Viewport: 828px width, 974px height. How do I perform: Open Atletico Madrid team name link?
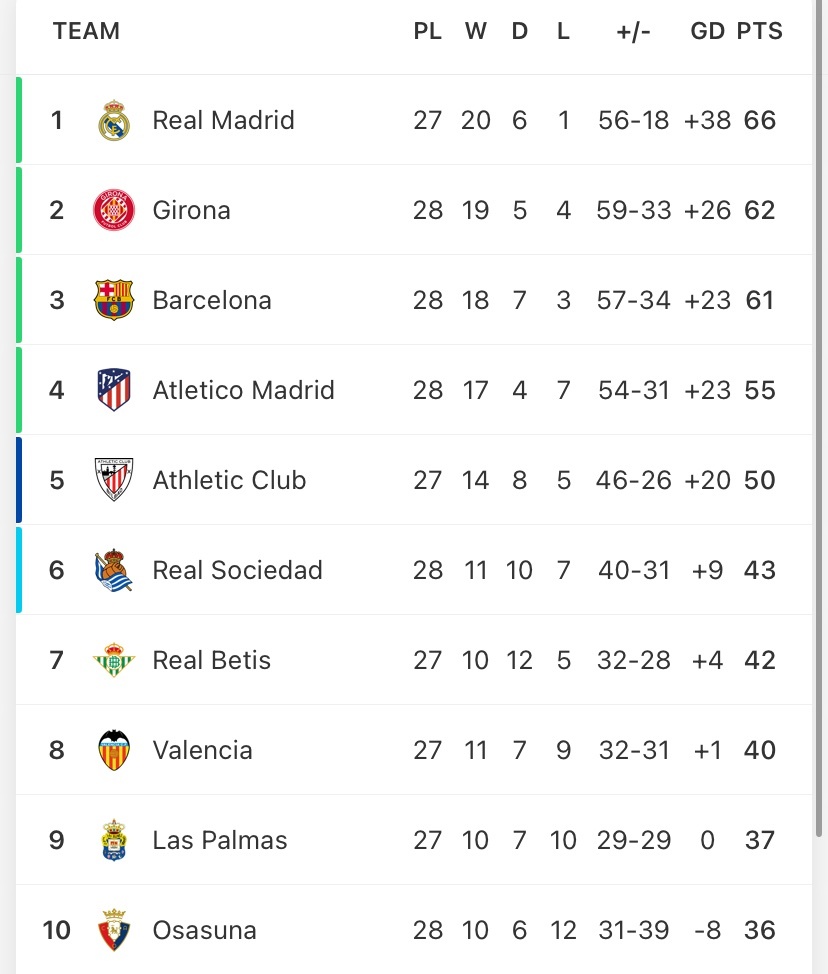[x=243, y=390]
